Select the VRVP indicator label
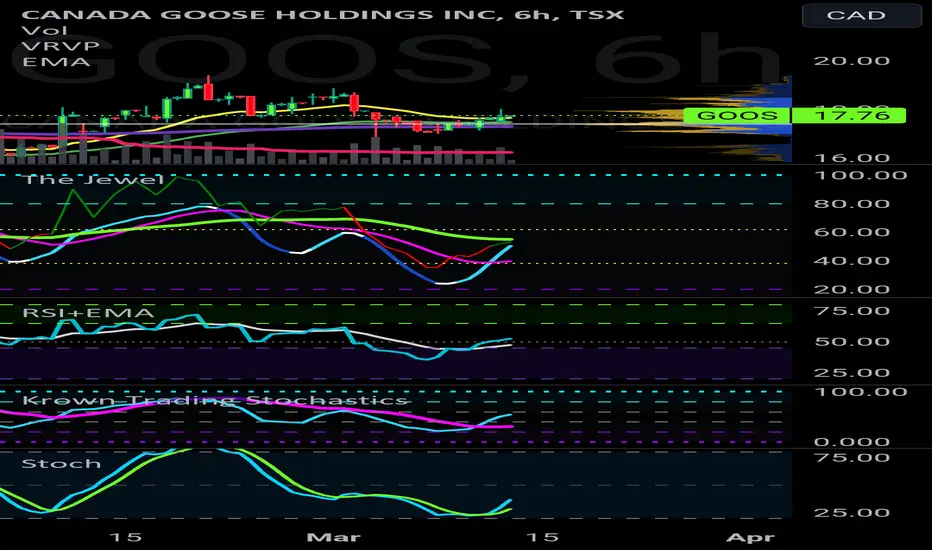This screenshot has height=550, width=932. point(60,46)
